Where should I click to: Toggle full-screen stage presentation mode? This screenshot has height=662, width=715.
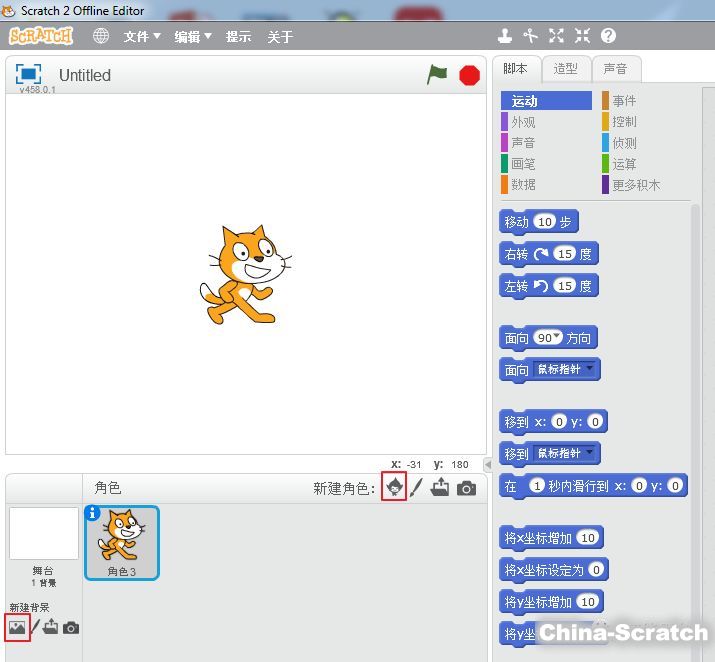coord(29,75)
